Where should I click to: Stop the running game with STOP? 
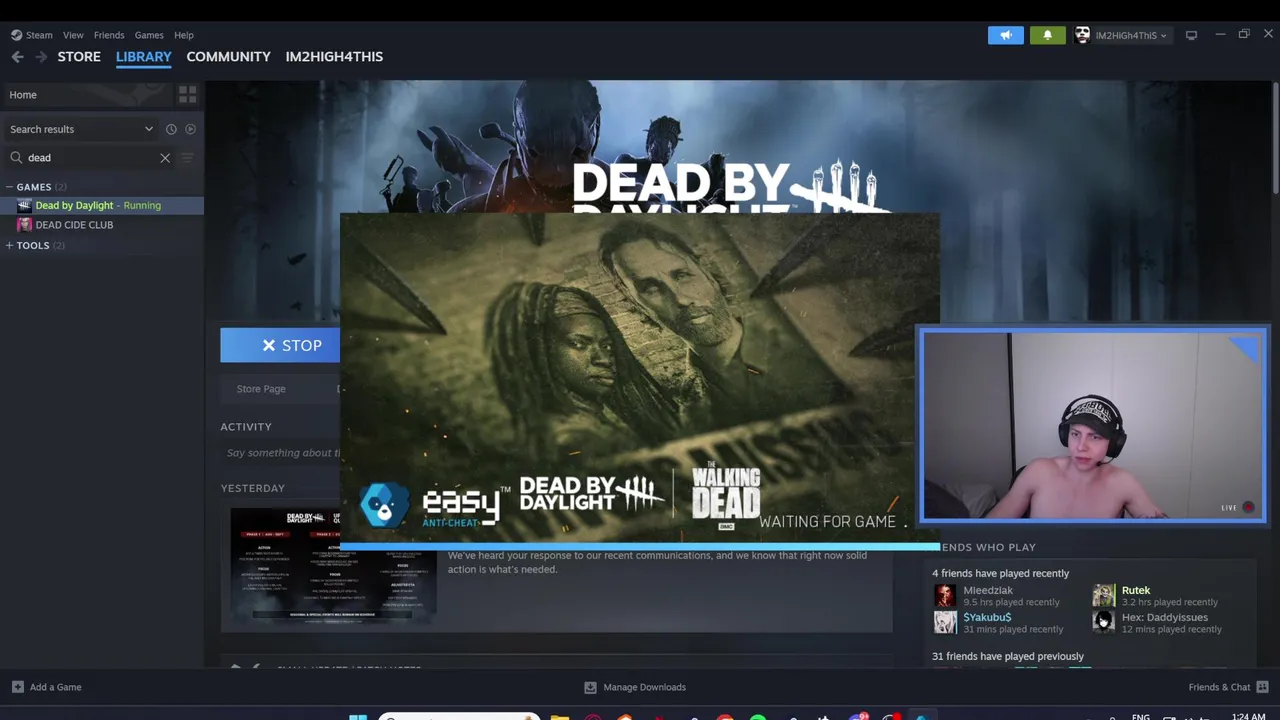tap(280, 345)
